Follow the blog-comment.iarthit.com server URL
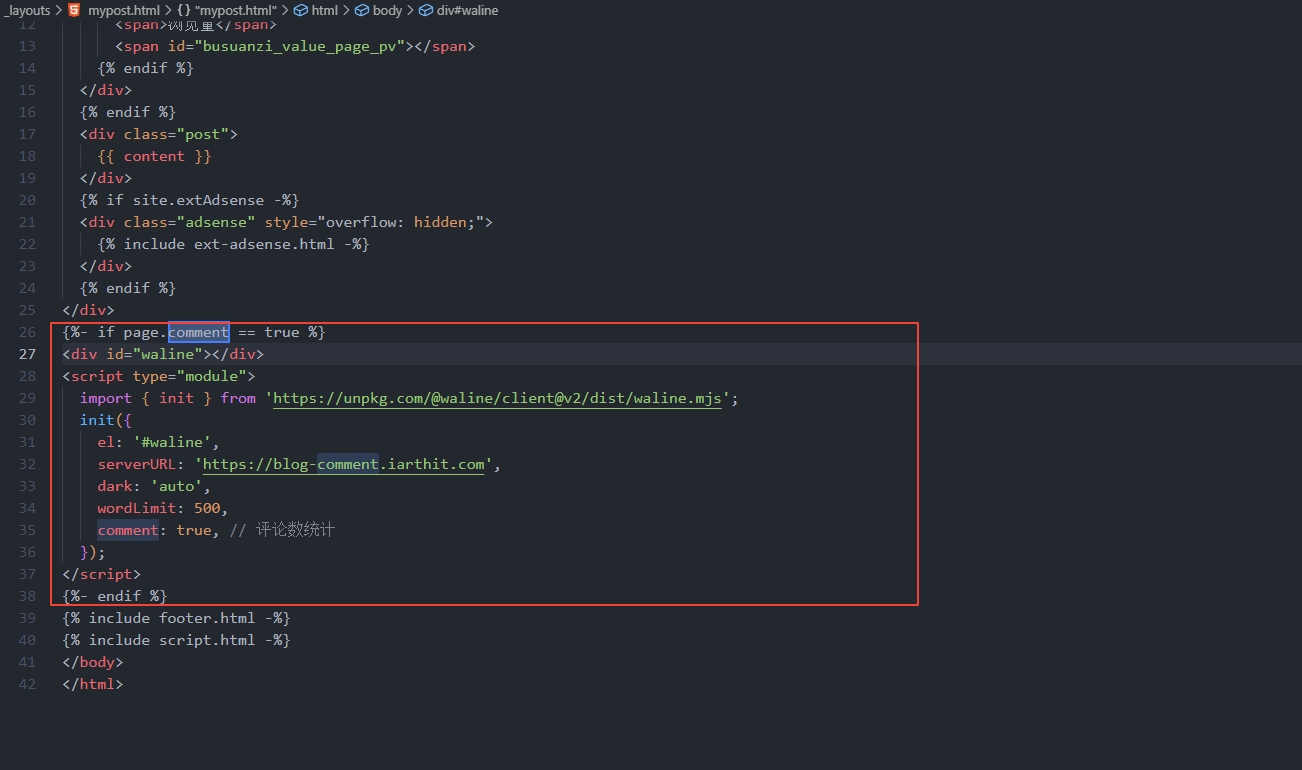This screenshot has width=1302, height=770. [343, 464]
